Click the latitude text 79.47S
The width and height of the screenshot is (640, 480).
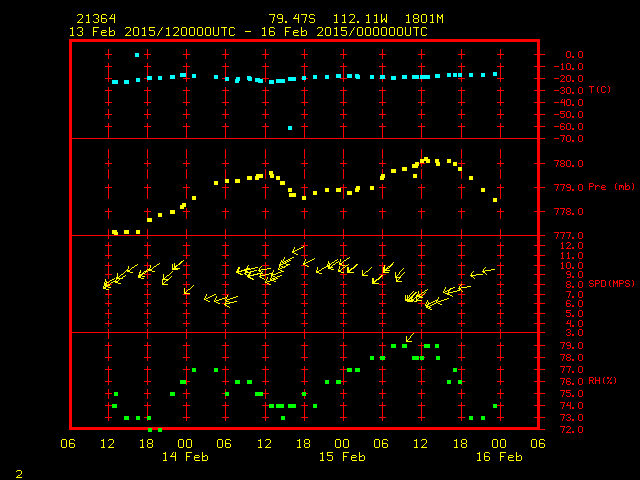[x=292, y=19]
